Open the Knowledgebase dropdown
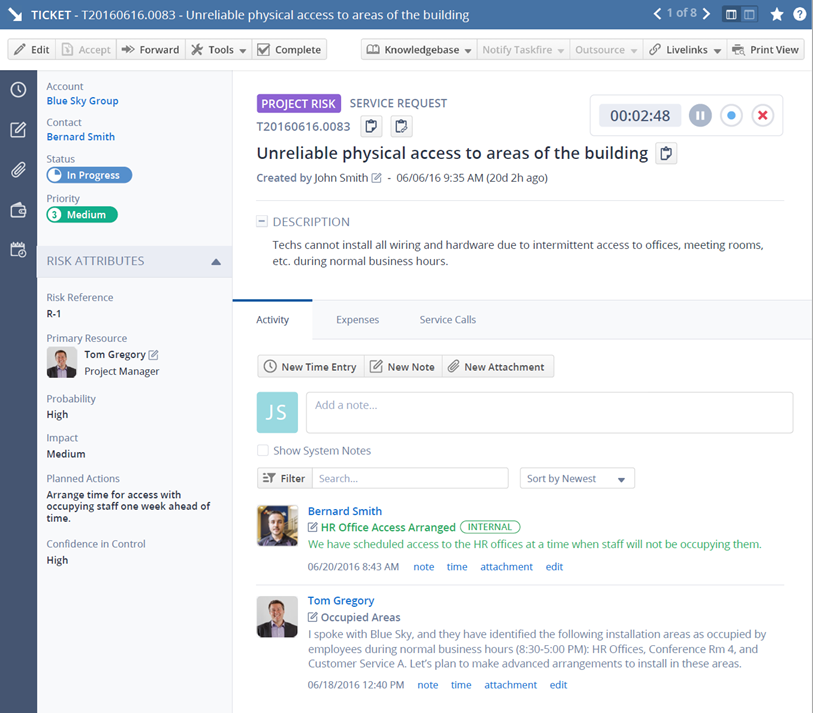Image resolution: width=813 pixels, height=713 pixels. click(x=419, y=50)
